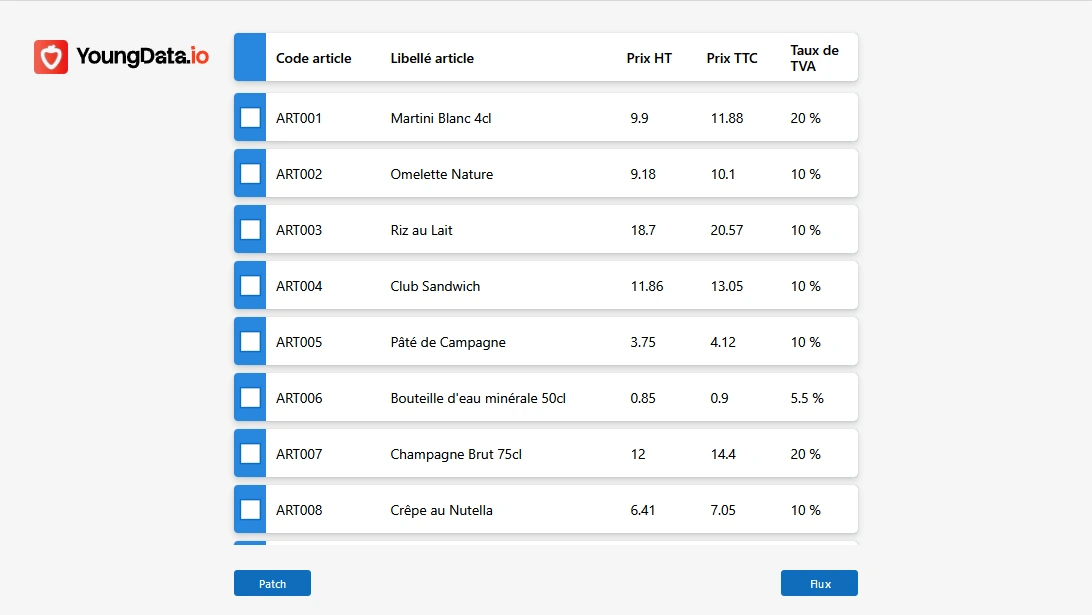Click the 13.05 Prix TTC value
This screenshot has height=615, width=1092.
[726, 286]
